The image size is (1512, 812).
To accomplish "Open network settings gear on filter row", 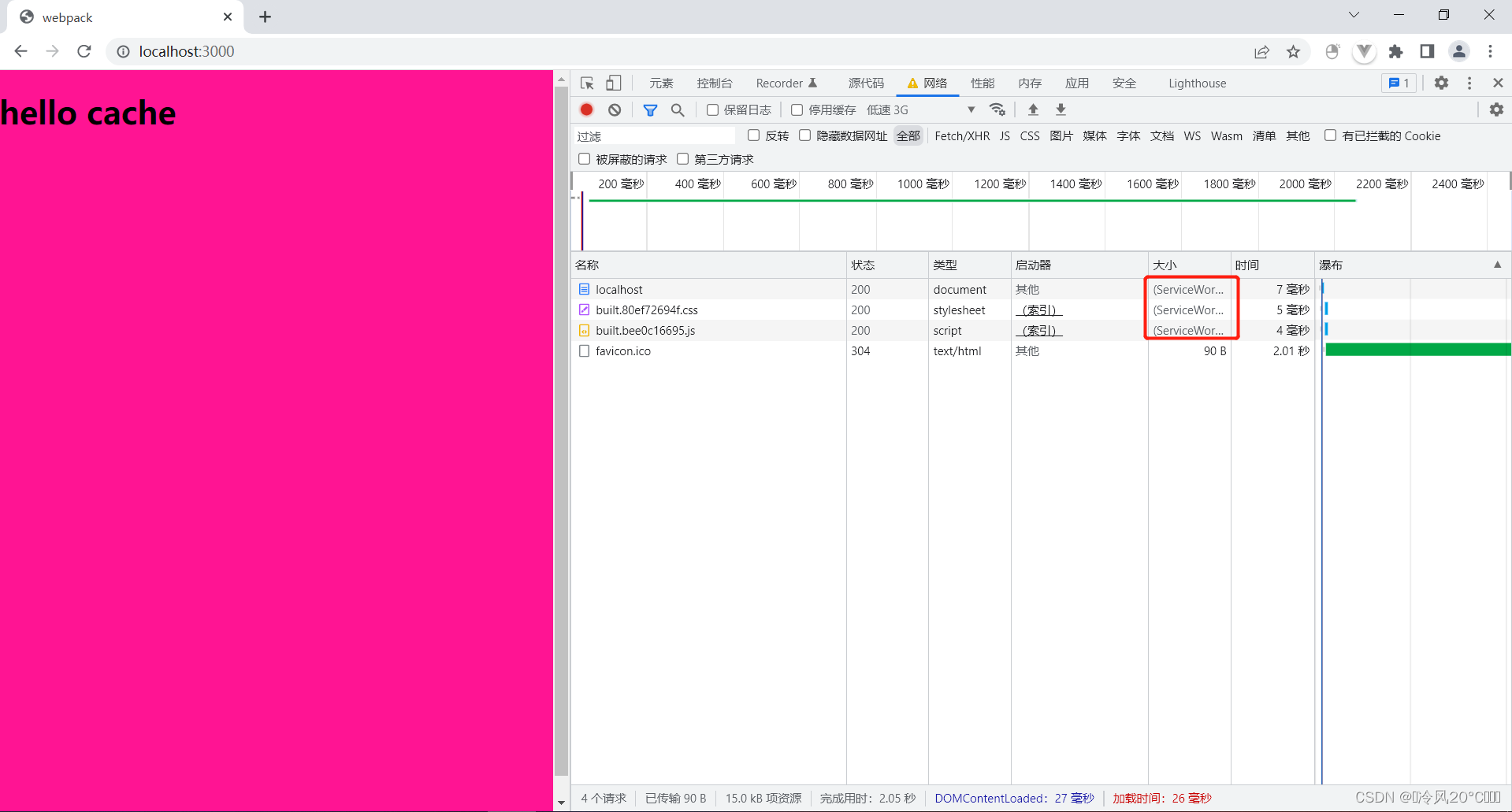I will tap(1496, 109).
